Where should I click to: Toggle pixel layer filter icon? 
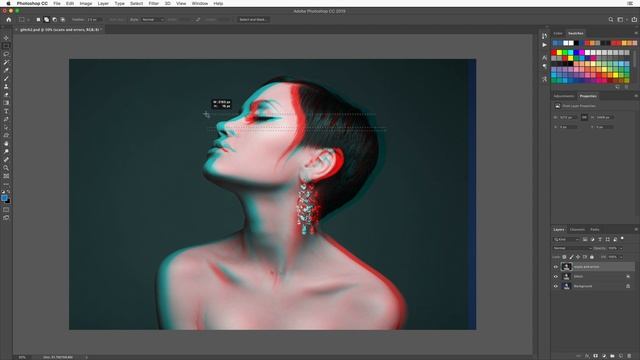(585, 240)
